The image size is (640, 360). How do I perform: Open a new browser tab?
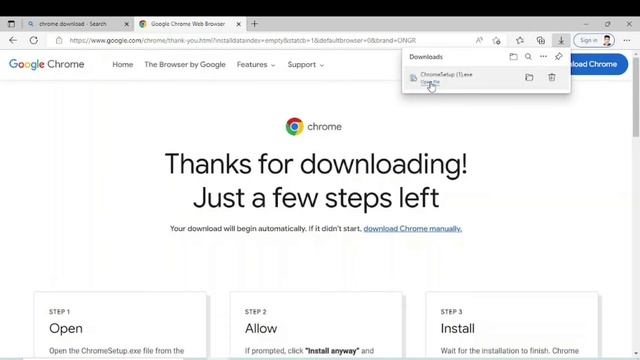coord(255,24)
